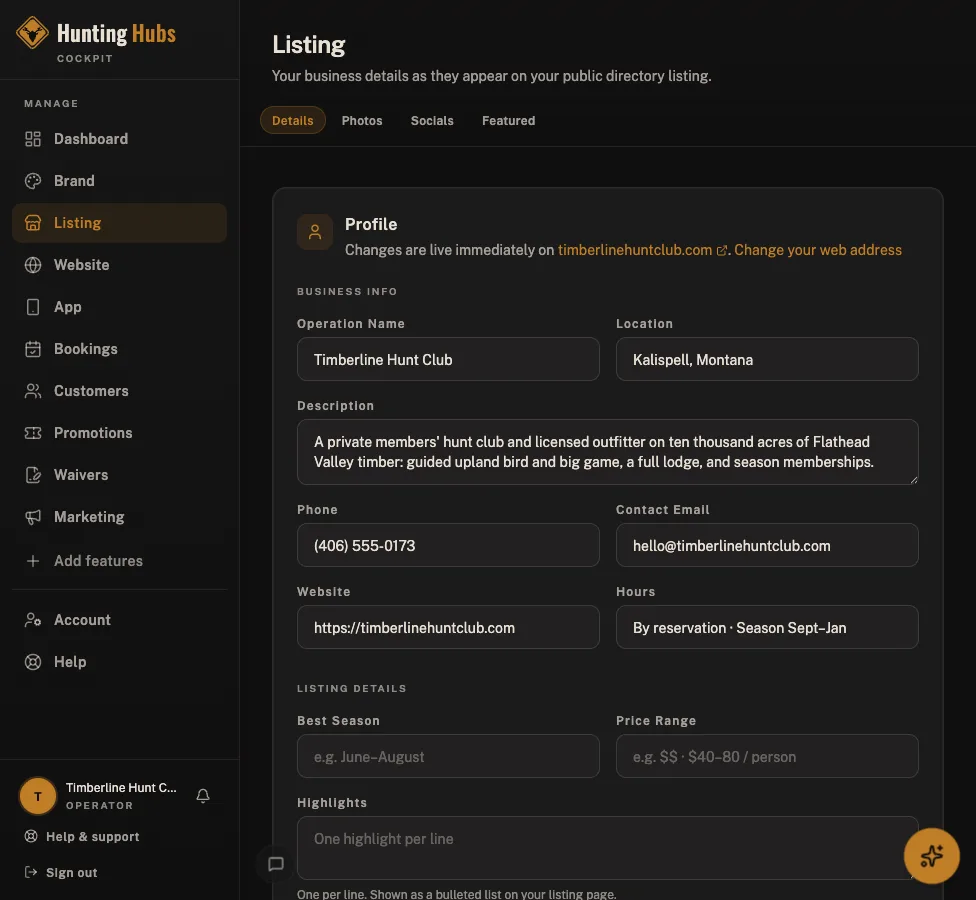Click the Profile section heading

371,224
